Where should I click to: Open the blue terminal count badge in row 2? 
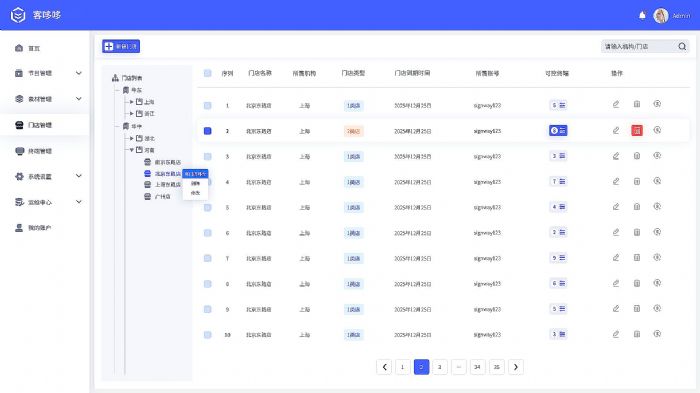point(558,130)
